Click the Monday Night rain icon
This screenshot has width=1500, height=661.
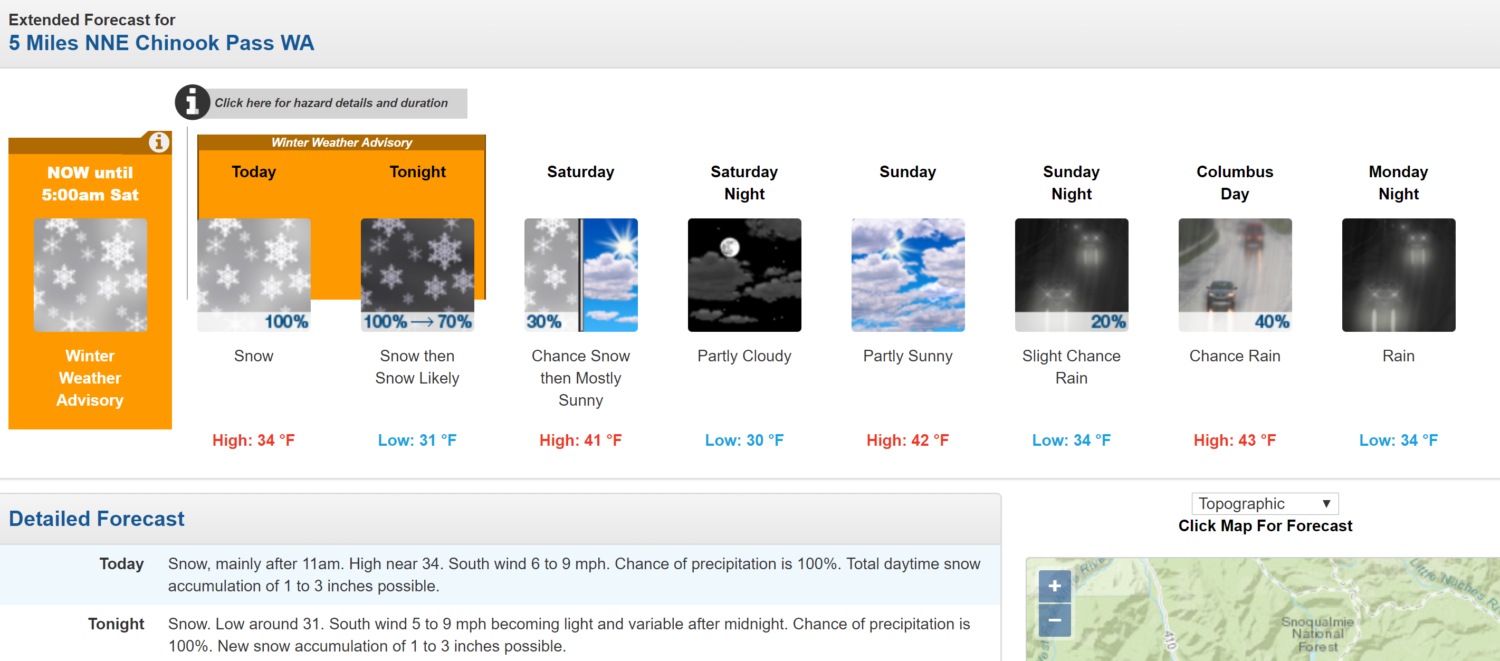1398,275
